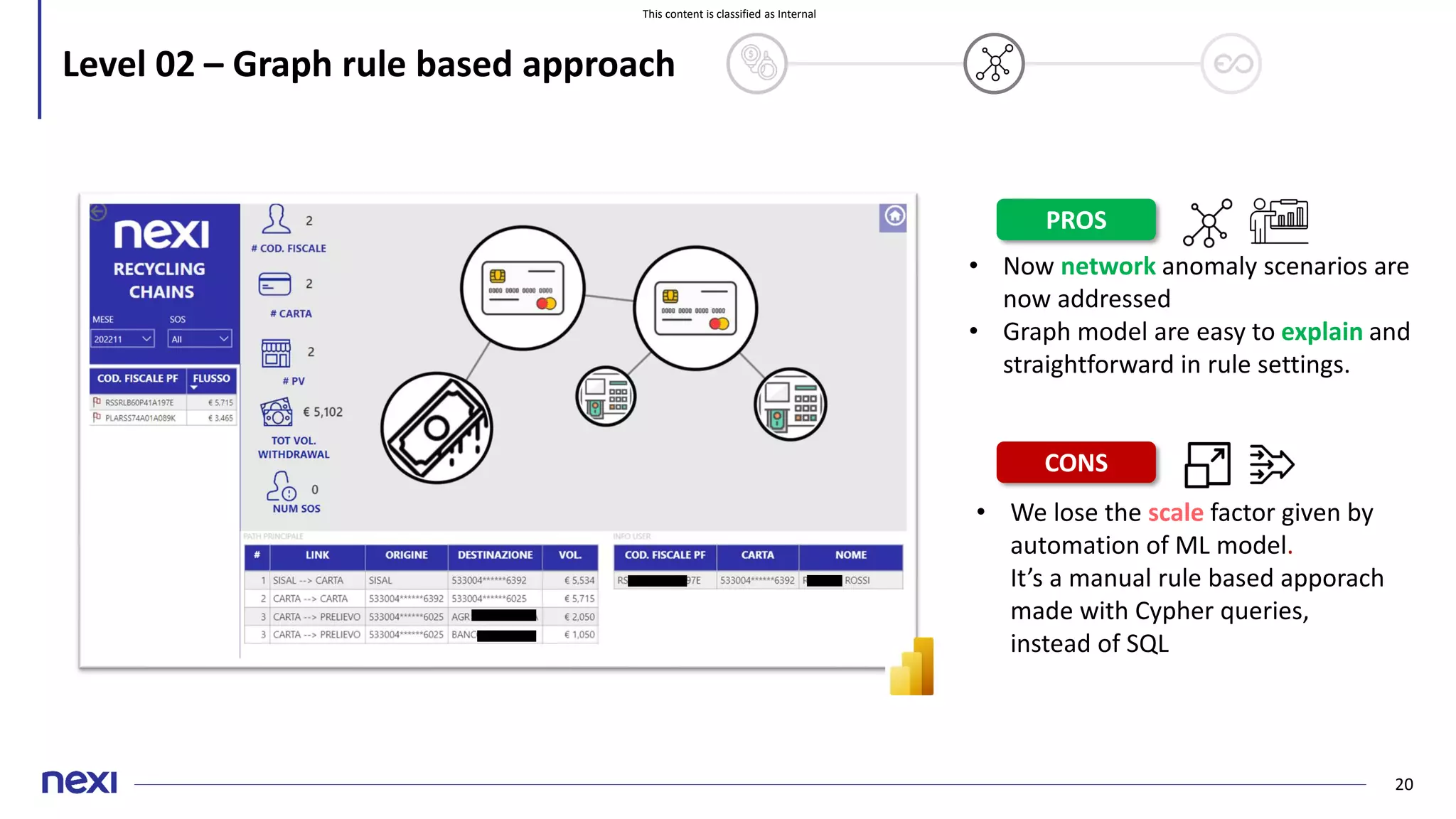Click the large POS terminal node at right
1456x819 pixels.
[x=791, y=404]
